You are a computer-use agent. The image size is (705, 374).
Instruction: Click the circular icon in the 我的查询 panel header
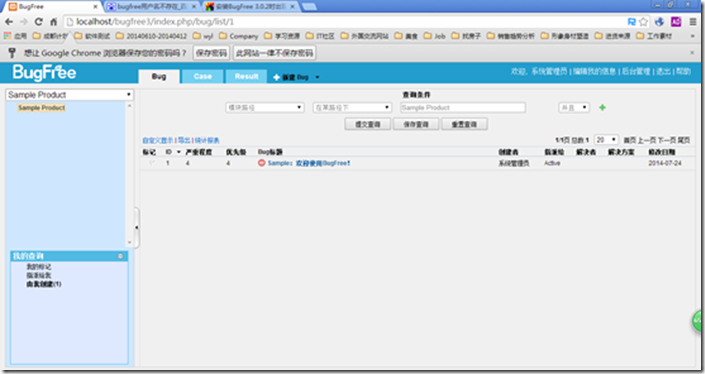120,256
